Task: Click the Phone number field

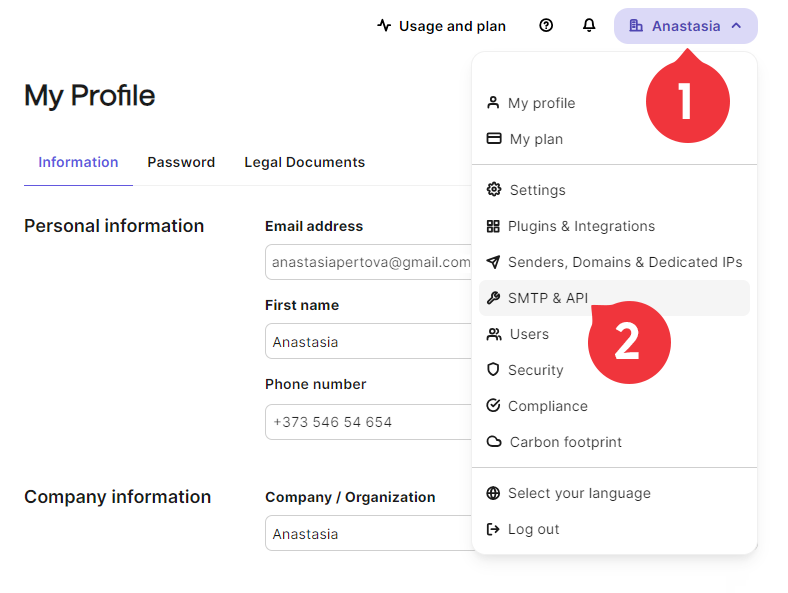Action: (x=368, y=422)
